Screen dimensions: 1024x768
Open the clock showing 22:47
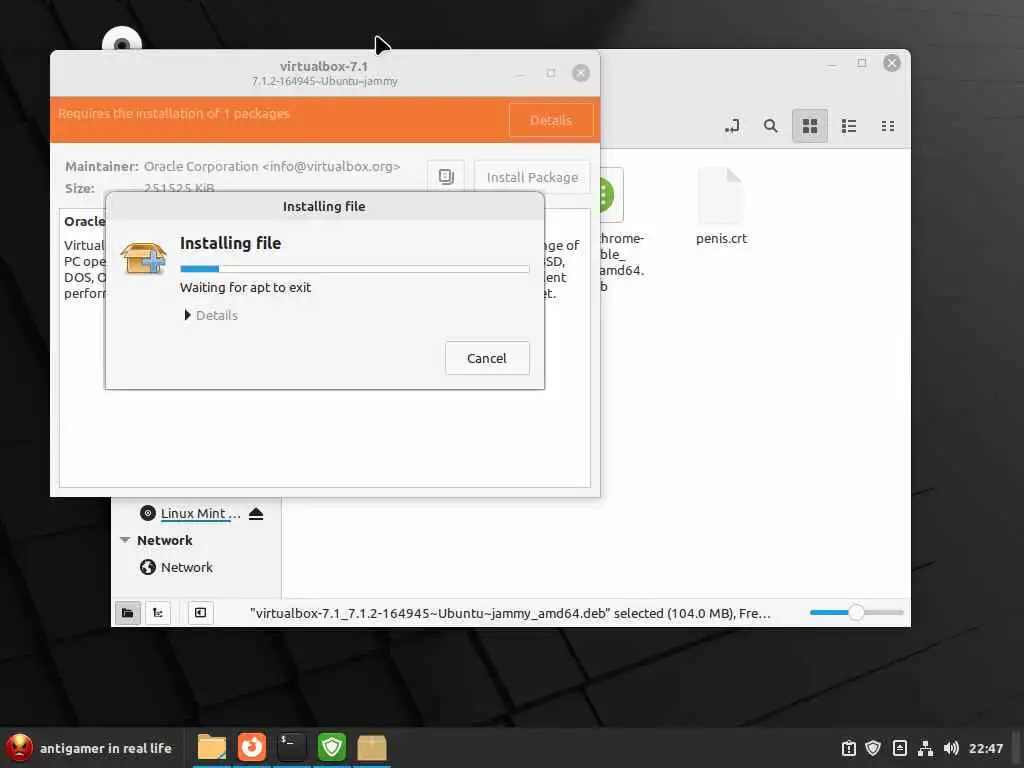985,748
